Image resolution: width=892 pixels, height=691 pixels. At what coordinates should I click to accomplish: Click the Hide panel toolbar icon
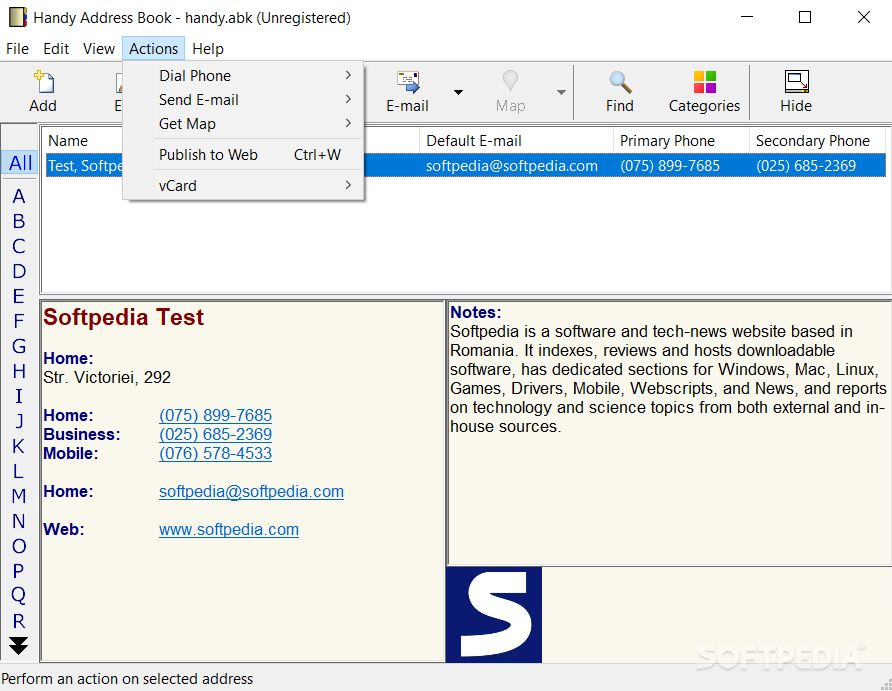[796, 81]
